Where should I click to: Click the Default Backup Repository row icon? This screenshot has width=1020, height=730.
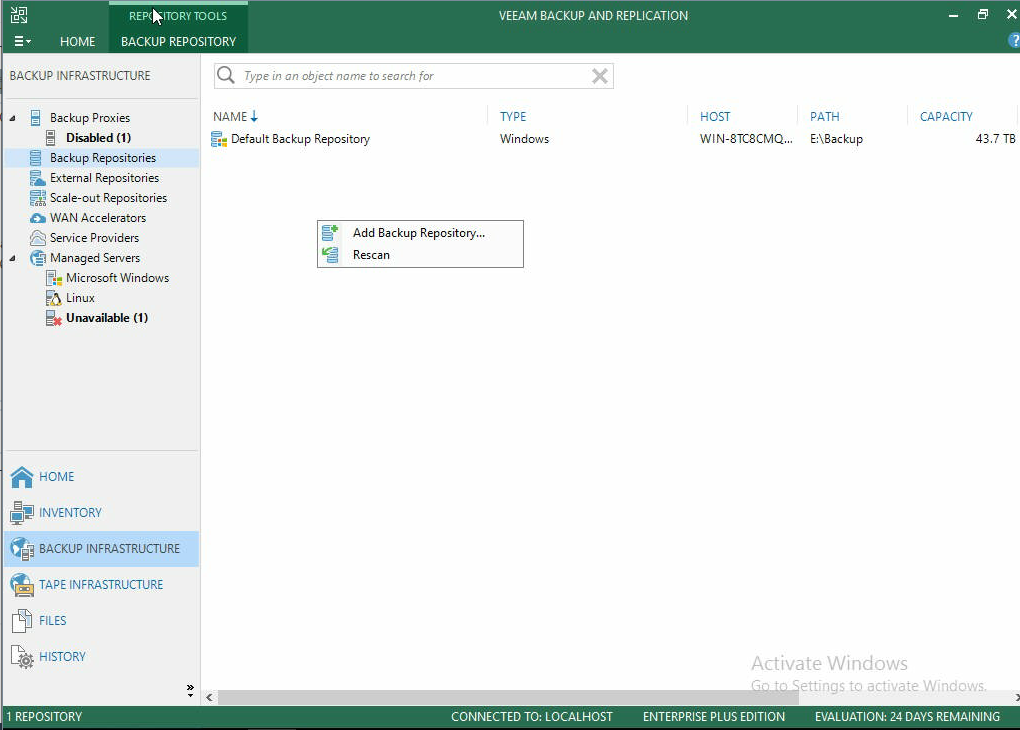click(x=219, y=139)
